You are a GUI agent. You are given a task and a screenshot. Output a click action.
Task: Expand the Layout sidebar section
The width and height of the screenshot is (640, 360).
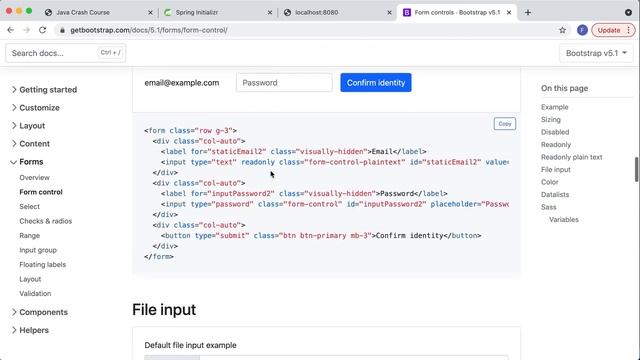[28, 126]
